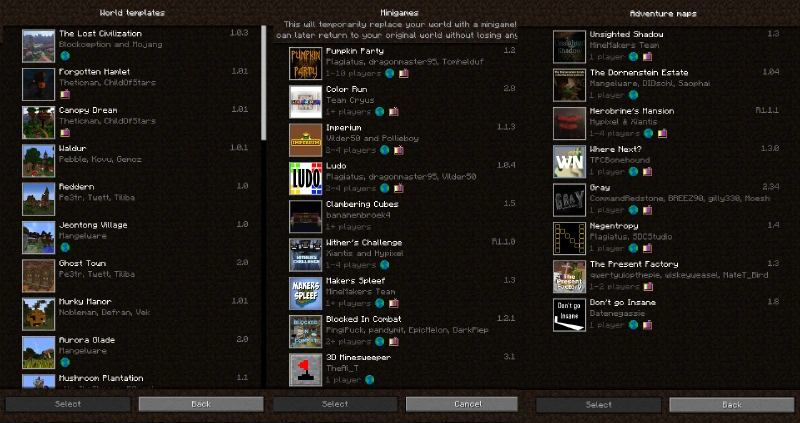Watch the trailer icon for Blocked In Combat

393,341
